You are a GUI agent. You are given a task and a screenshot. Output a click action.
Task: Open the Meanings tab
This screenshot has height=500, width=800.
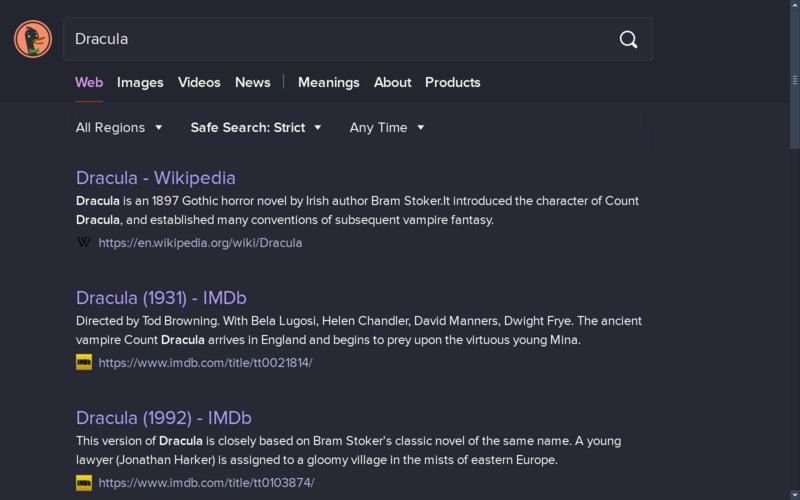329,83
